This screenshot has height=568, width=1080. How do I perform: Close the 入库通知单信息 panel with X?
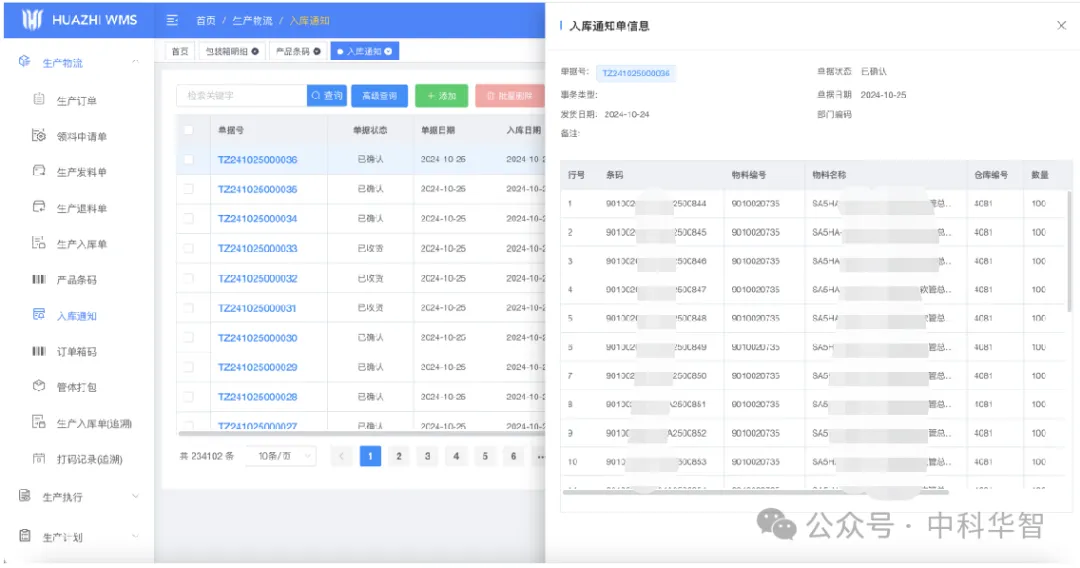click(x=1061, y=26)
